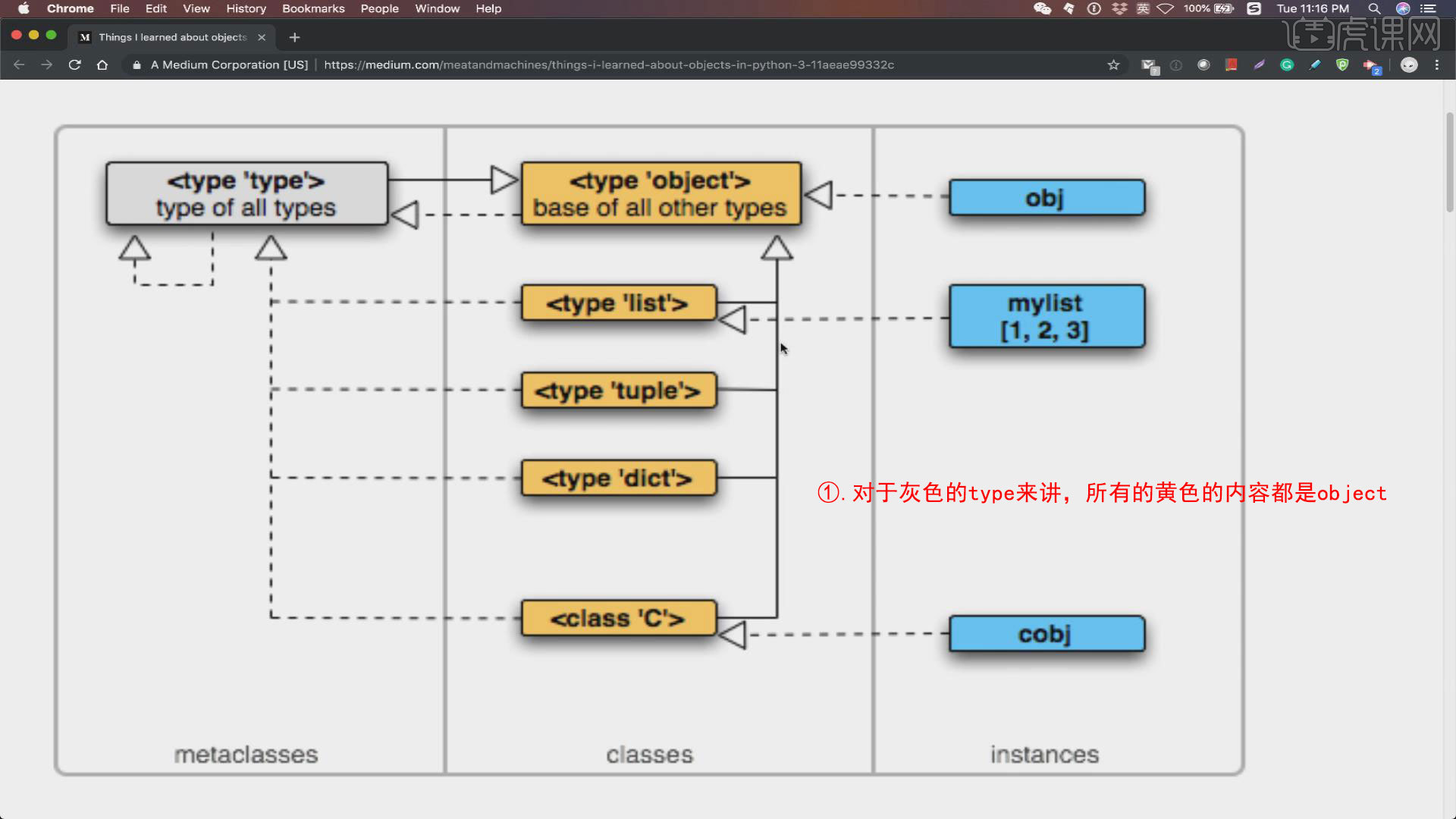The width and height of the screenshot is (1456, 819).
Task: Click the purple feather extension icon
Action: click(1259, 65)
